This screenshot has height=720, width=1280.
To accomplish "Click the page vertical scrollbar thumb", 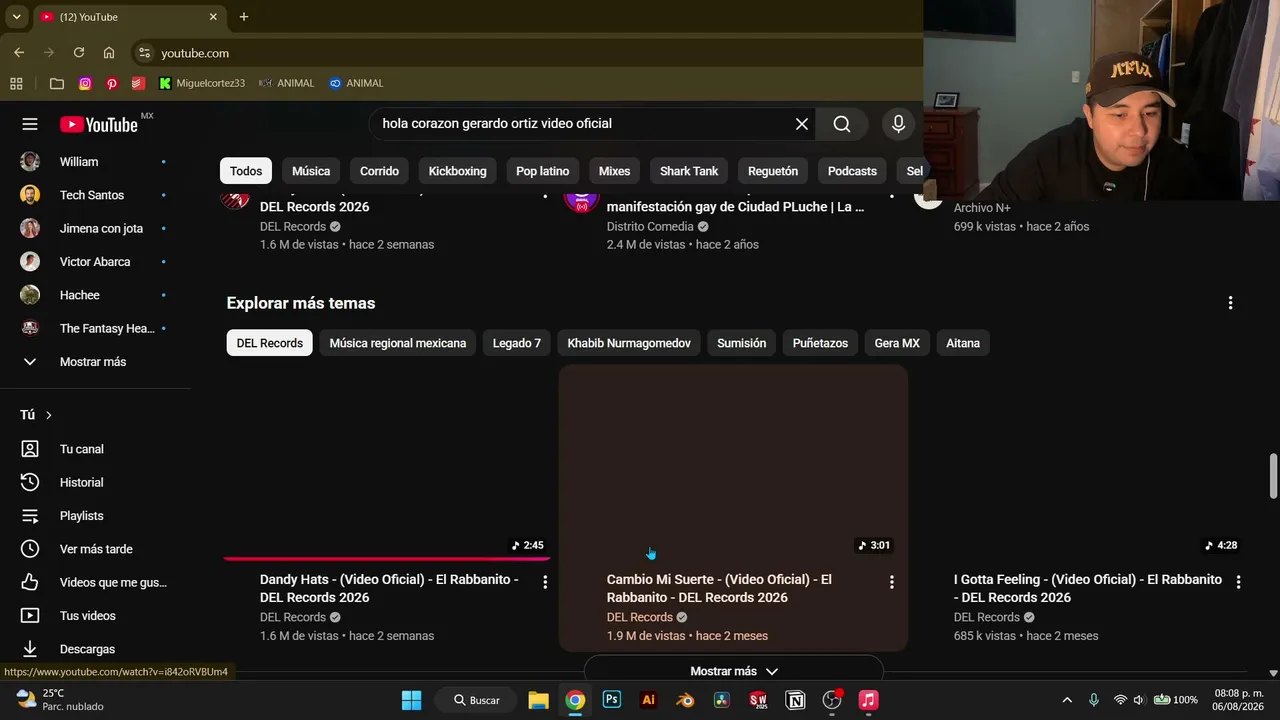I will tap(1273, 476).
